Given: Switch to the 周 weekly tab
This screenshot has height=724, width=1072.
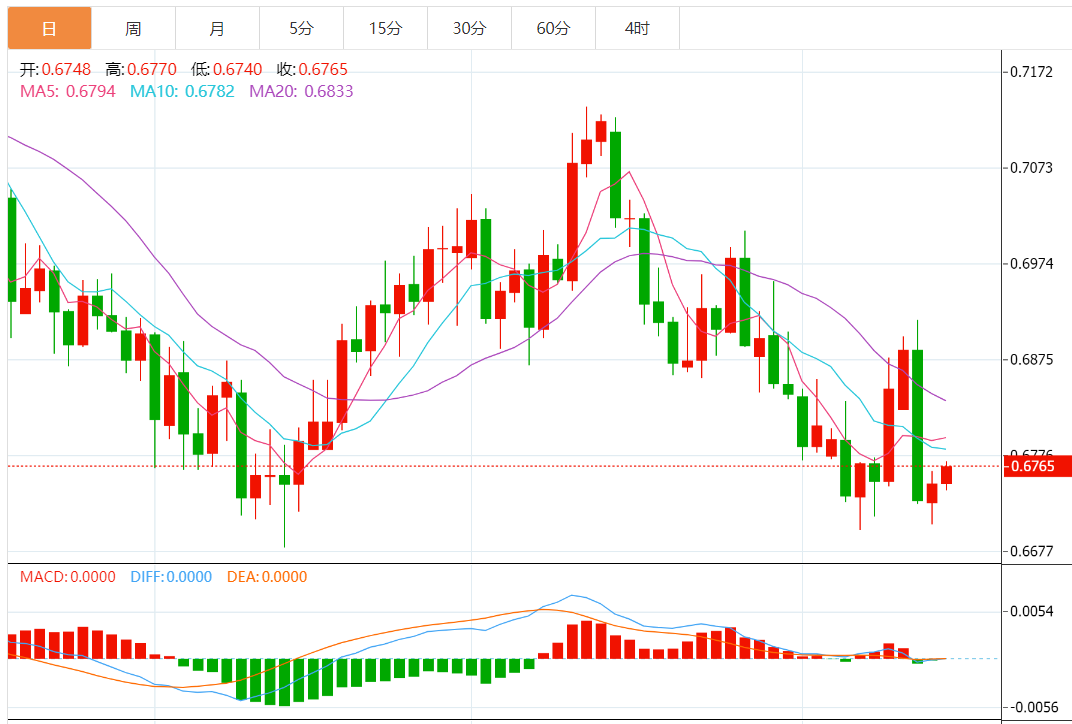Looking at the screenshot, I should [133, 29].
